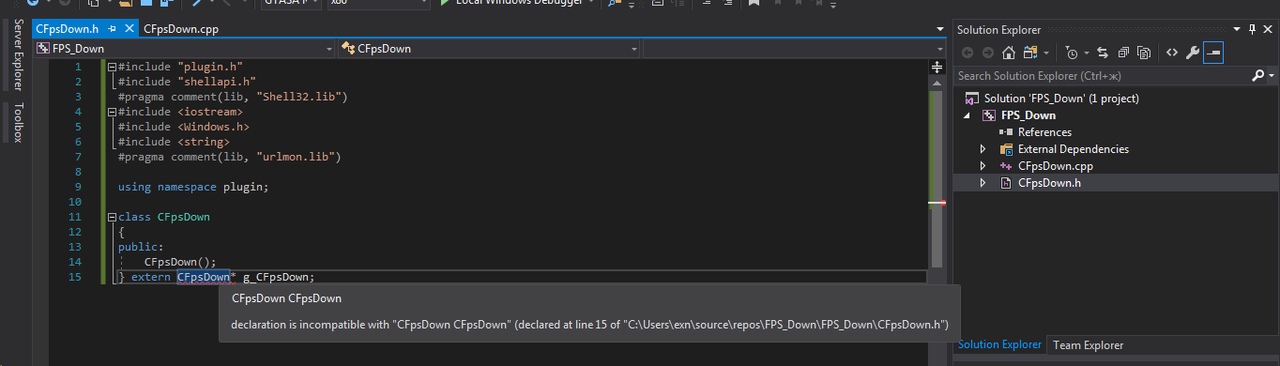Click the References node icon

(1006, 132)
